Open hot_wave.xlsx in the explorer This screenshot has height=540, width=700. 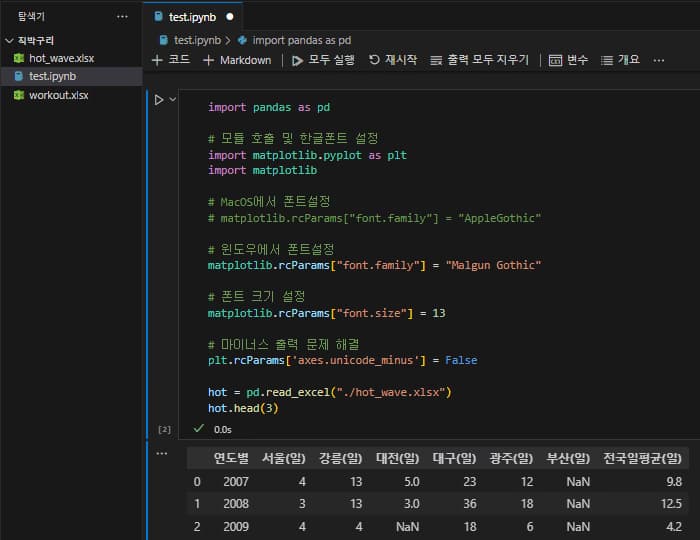tap(60, 58)
